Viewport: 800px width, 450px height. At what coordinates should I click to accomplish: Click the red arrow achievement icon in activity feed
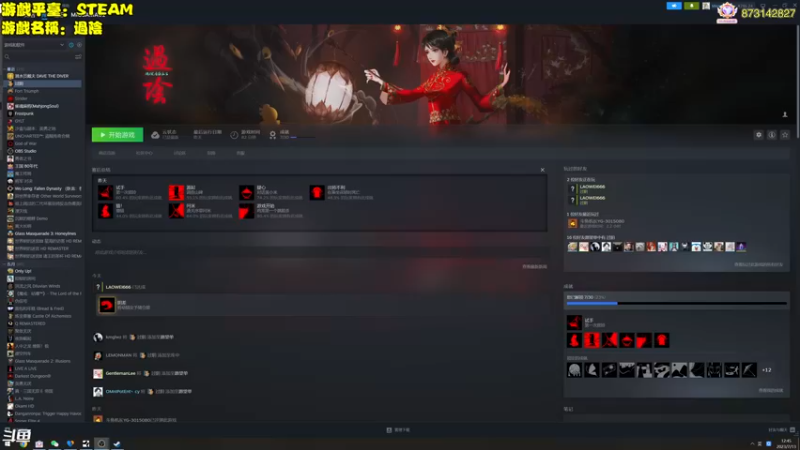pyautogui.click(x=107, y=305)
